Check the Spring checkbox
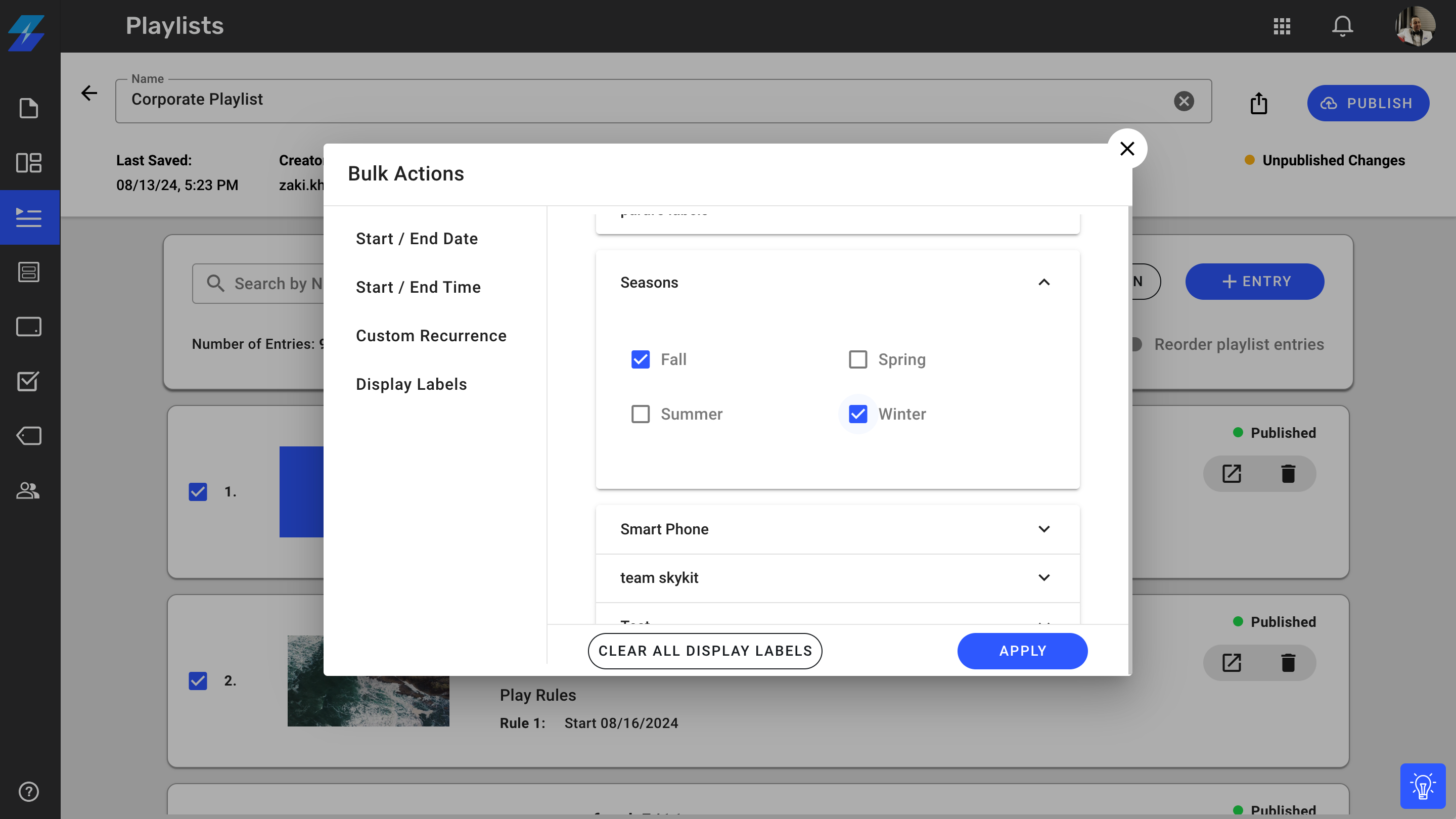Image resolution: width=1456 pixels, height=819 pixels. pyautogui.click(x=858, y=359)
